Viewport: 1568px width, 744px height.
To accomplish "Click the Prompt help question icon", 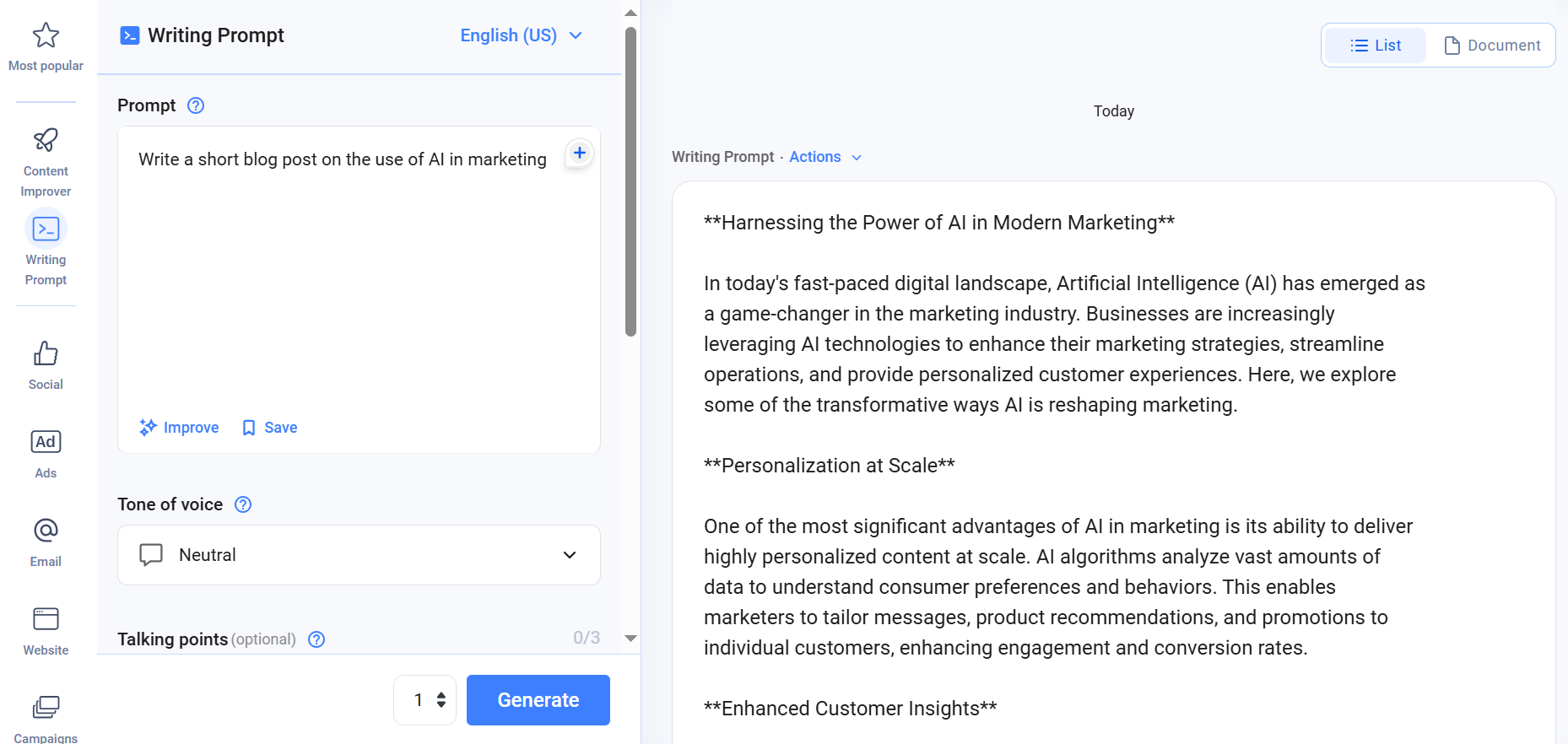I will [196, 105].
